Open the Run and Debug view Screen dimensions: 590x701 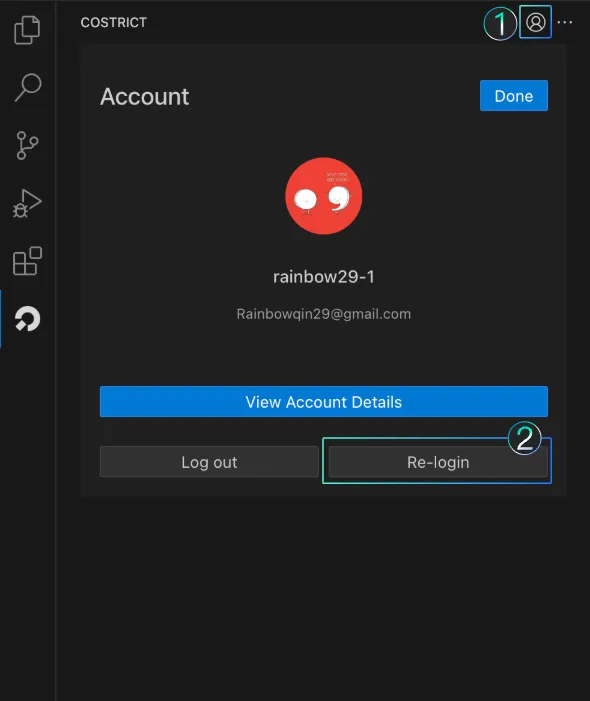tap(27, 203)
